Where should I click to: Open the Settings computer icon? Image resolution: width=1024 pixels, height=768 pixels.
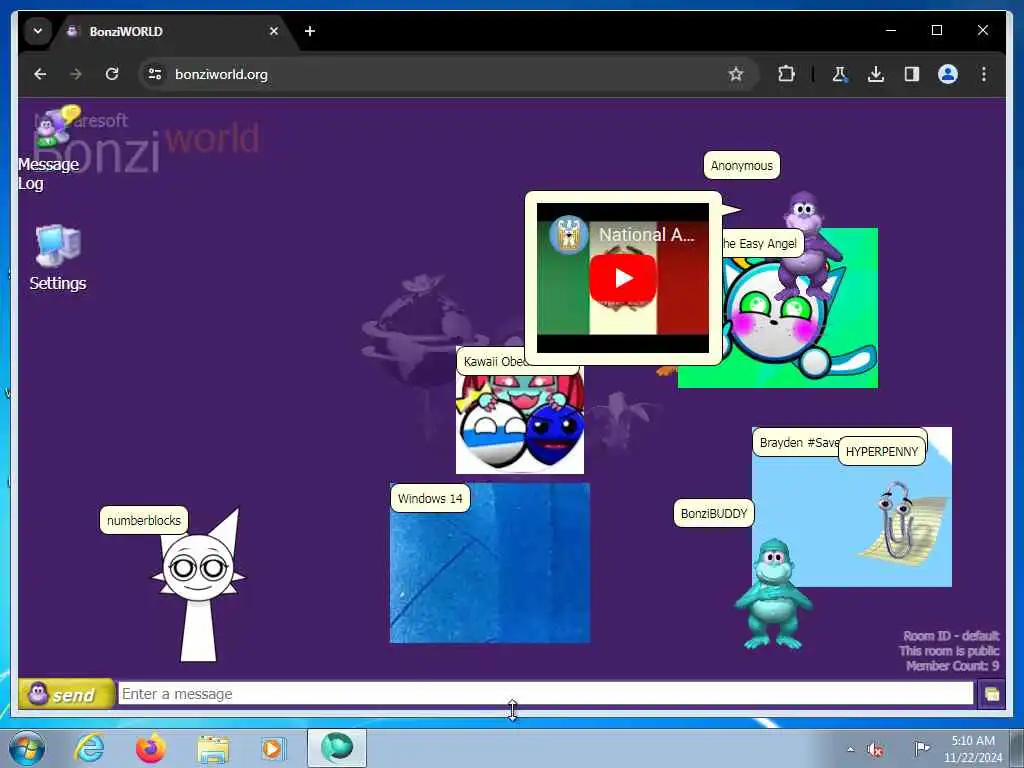point(57,257)
